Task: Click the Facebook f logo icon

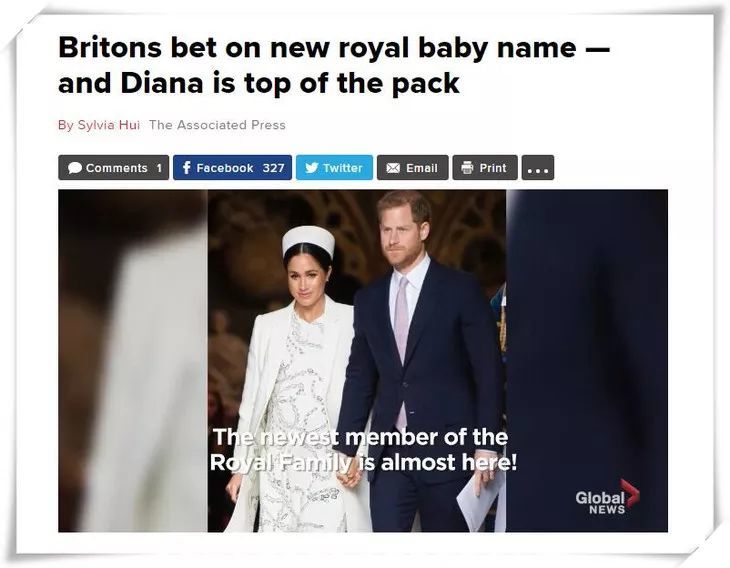Action: click(x=186, y=168)
